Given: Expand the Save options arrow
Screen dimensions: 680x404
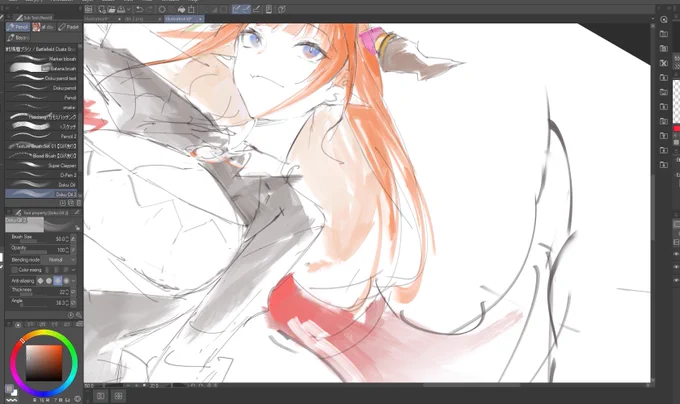Looking at the screenshot, I should coord(128,9).
